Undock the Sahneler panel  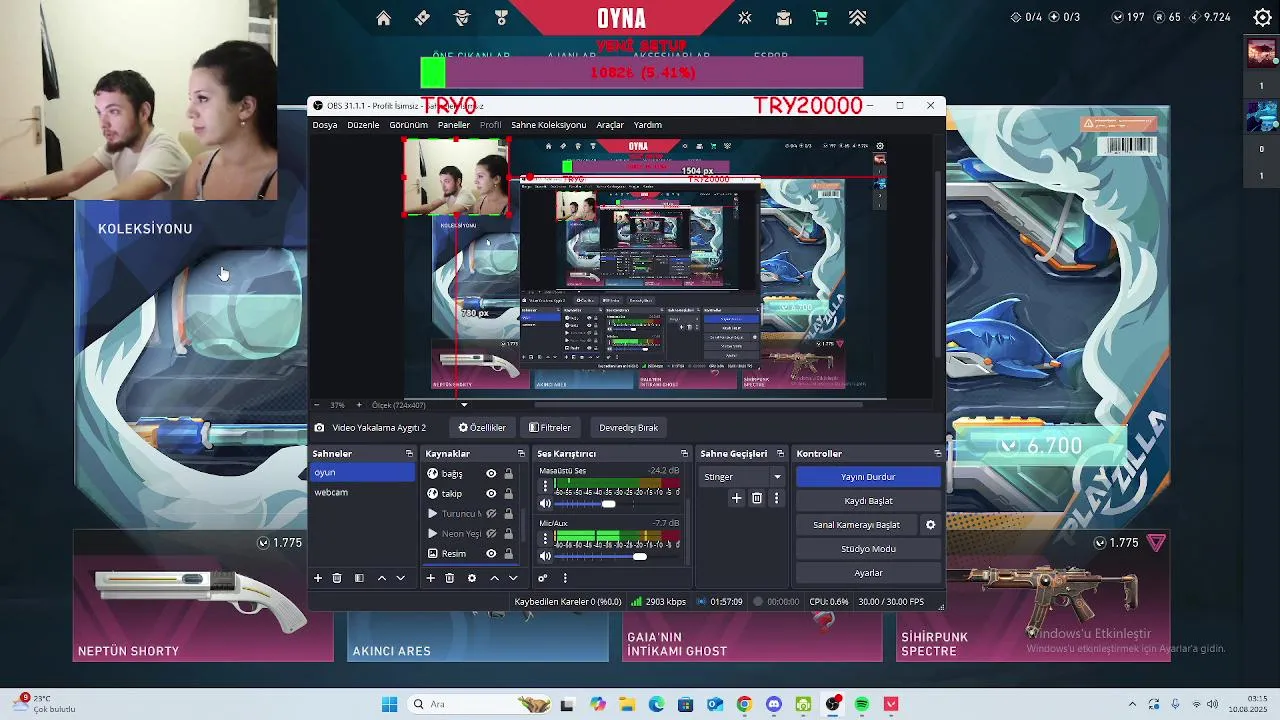pyautogui.click(x=409, y=454)
